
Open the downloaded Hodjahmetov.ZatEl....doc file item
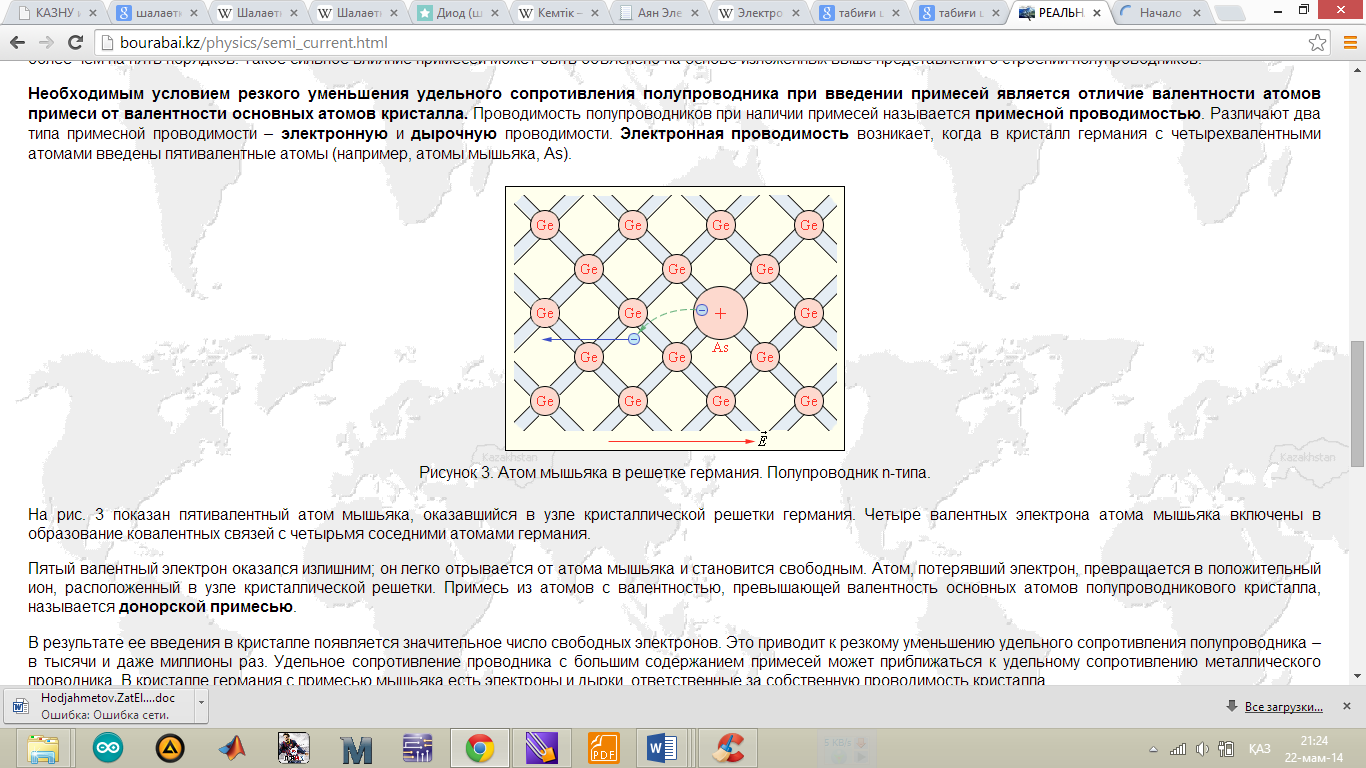(x=98, y=707)
